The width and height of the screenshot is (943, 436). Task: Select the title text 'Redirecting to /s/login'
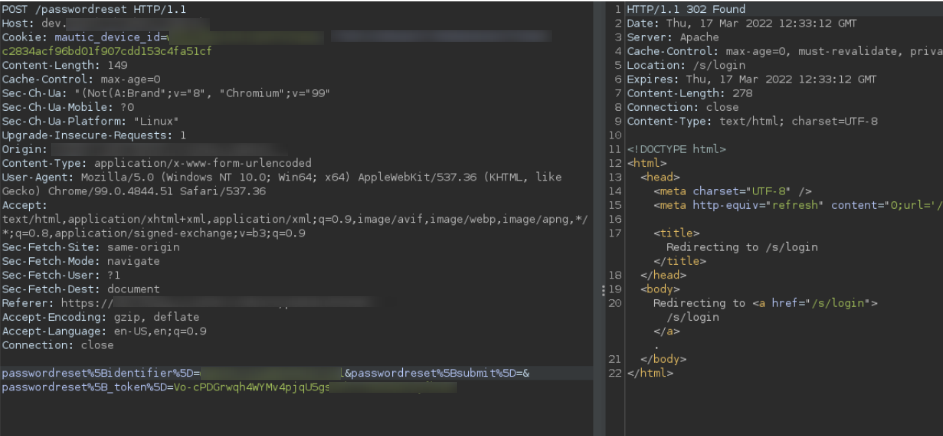[742, 247]
